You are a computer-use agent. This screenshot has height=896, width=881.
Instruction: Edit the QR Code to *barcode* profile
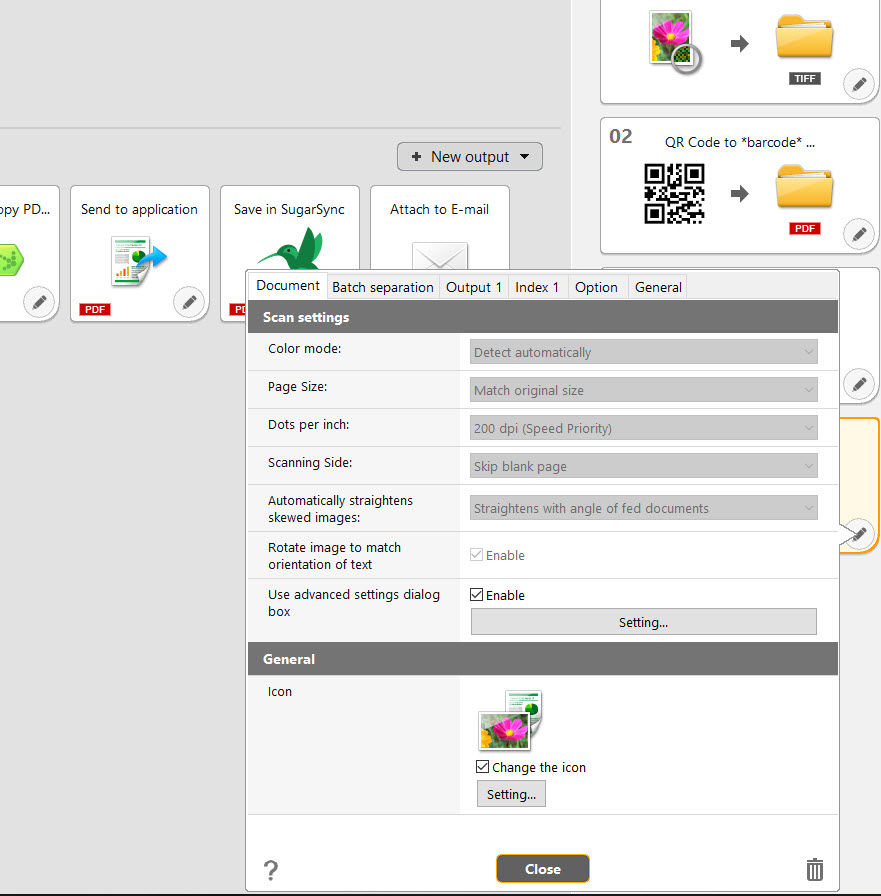coord(859,233)
